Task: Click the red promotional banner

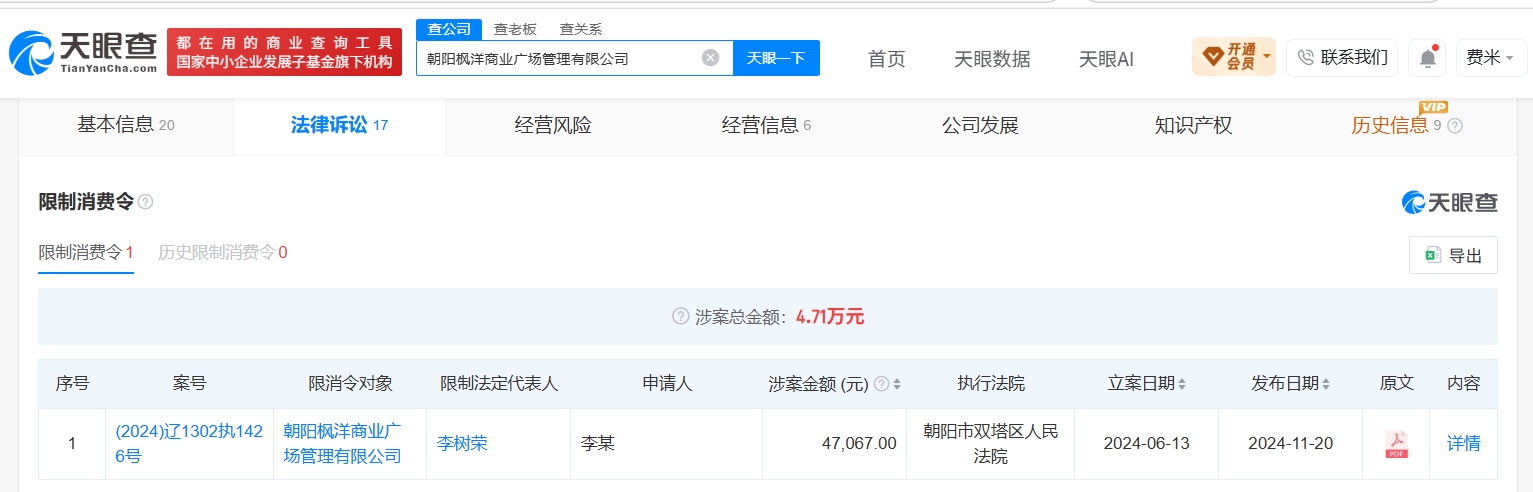Action: tap(284, 52)
